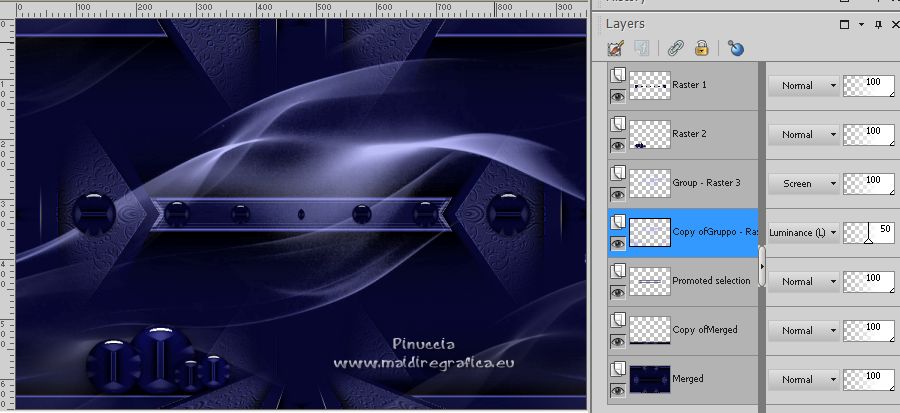
Task: Click the layer type icon of Group - Raster 3
Action: (x=618, y=173)
